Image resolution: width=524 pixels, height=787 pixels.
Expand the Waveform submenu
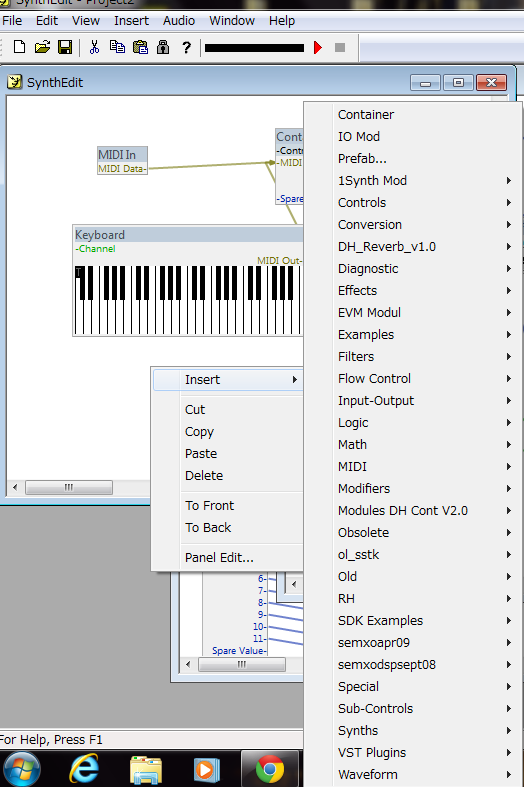(x=413, y=775)
